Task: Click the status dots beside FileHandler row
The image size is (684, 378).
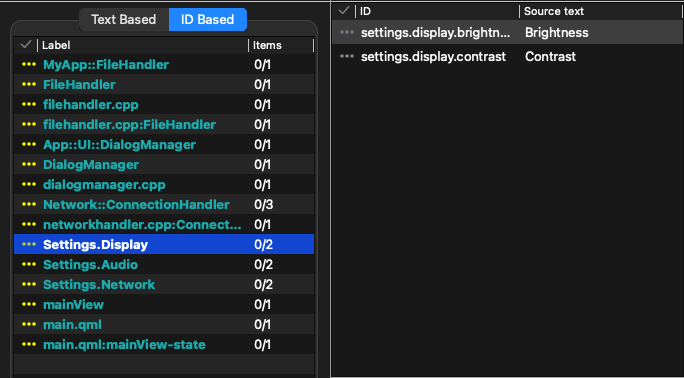Action: 29,85
